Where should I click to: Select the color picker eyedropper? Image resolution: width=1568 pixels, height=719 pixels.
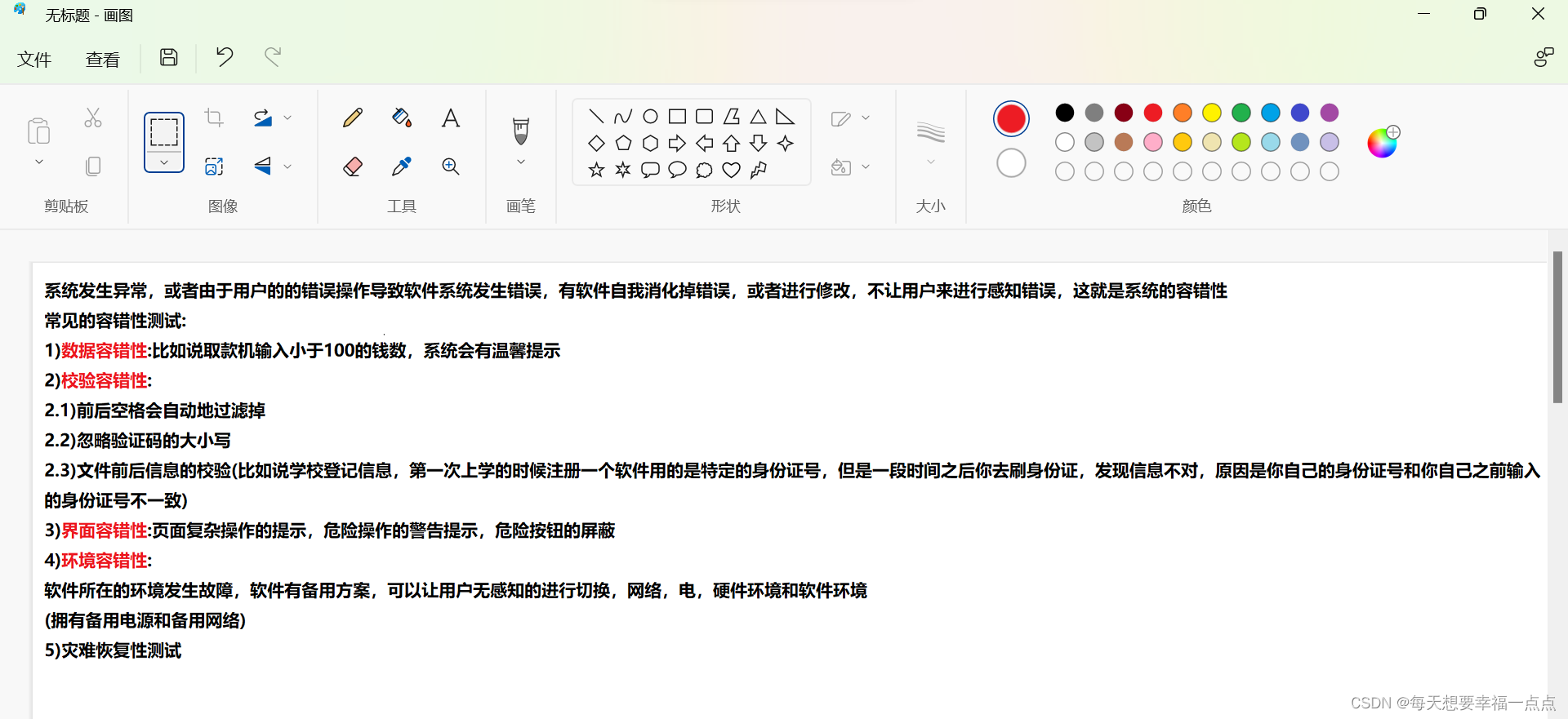[402, 166]
